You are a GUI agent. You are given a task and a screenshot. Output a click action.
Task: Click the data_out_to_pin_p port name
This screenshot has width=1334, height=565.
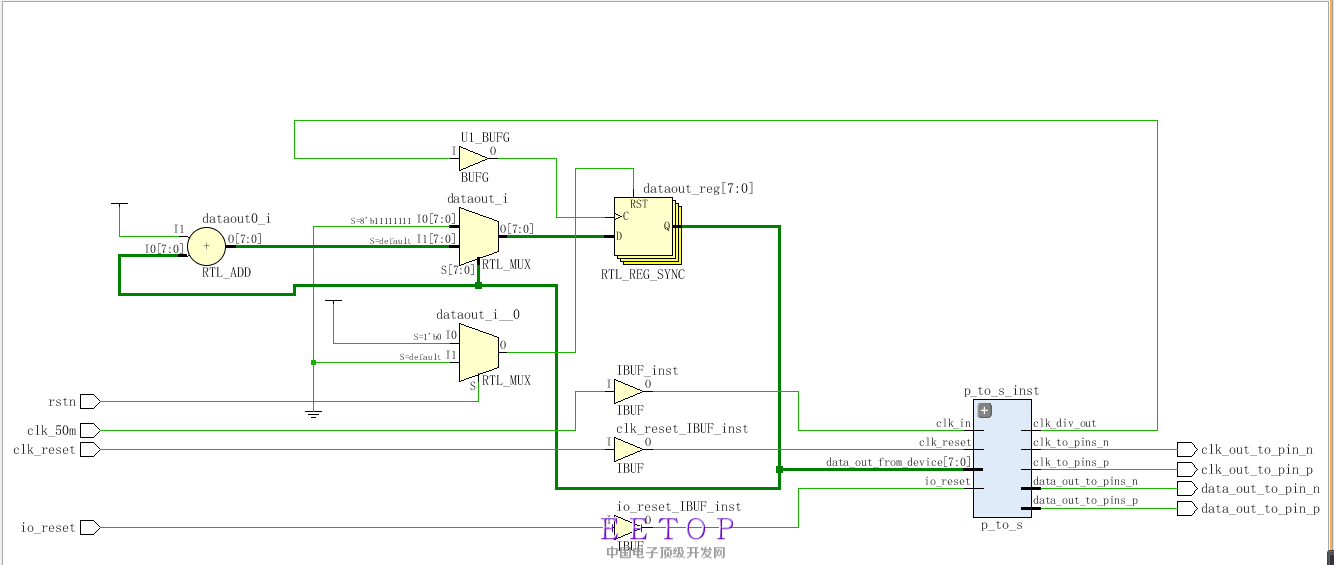coord(1260,509)
